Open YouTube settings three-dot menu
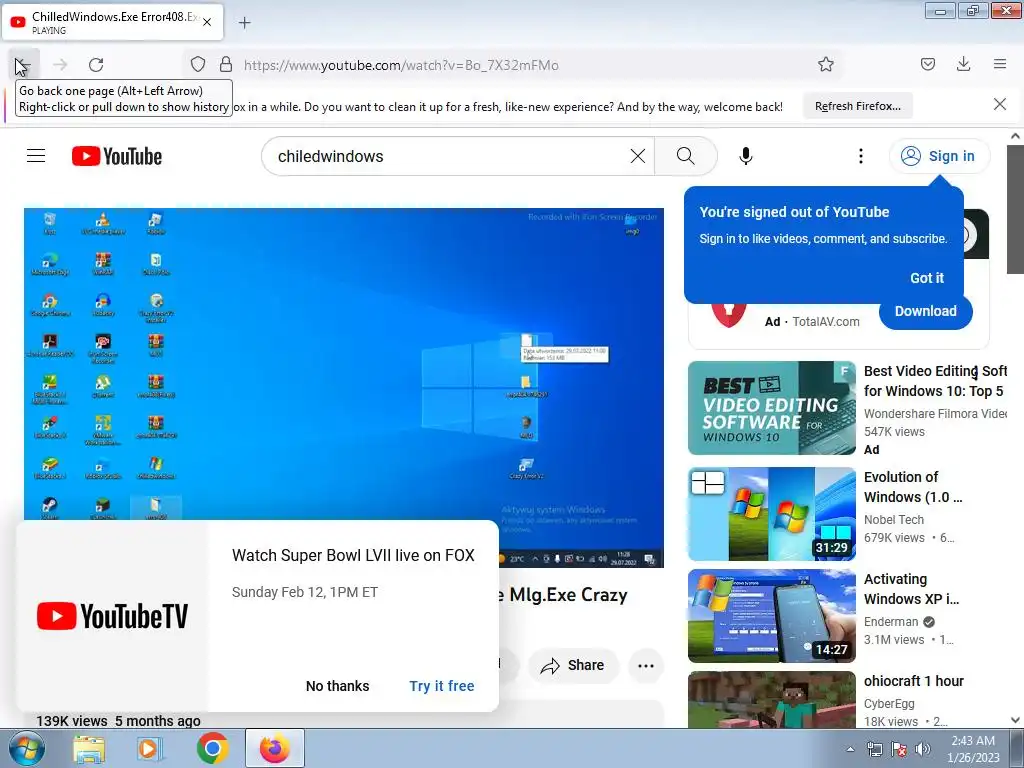Image resolution: width=1024 pixels, height=768 pixels. point(861,156)
